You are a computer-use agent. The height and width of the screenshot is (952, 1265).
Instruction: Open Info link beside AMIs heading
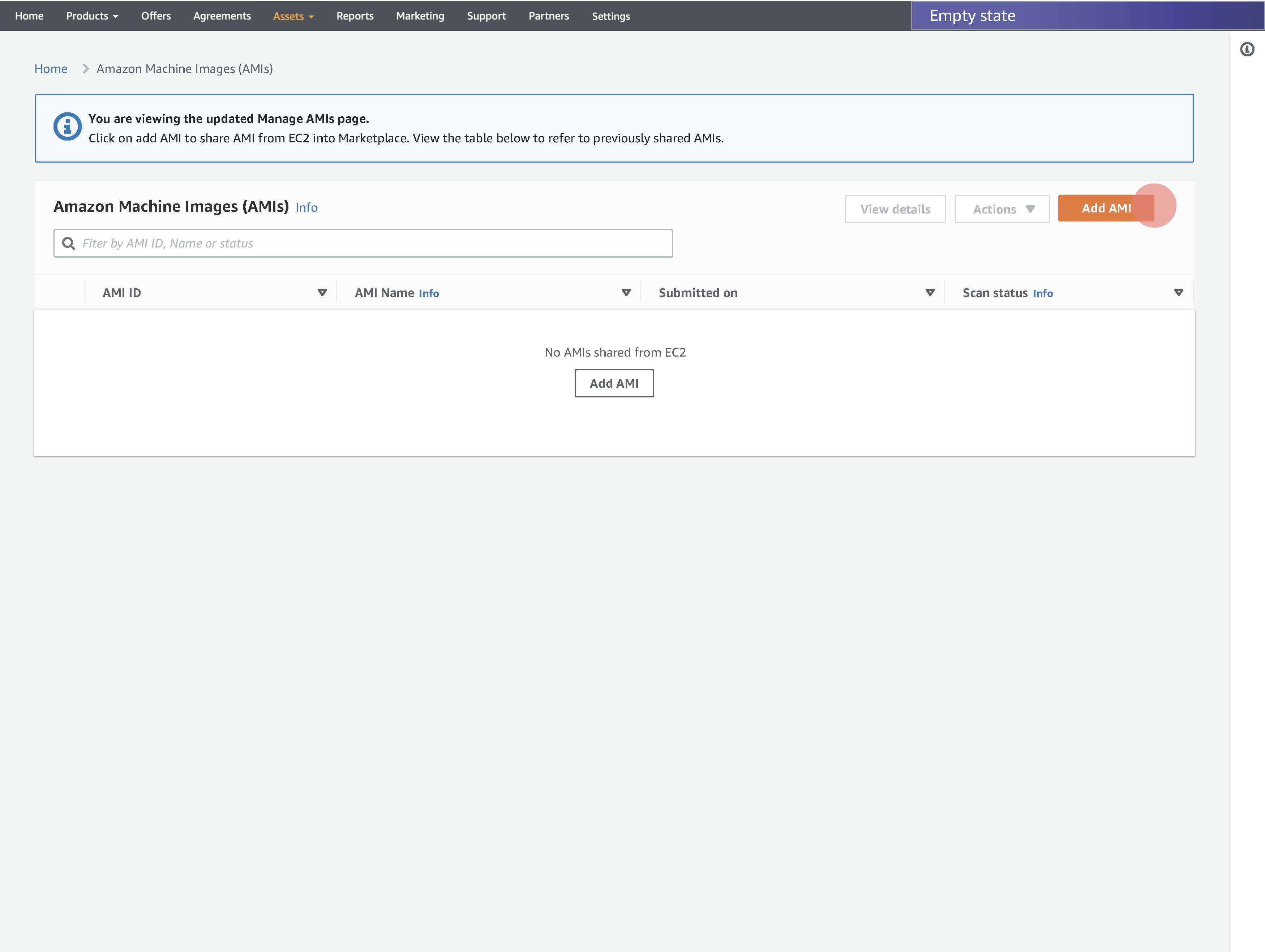(x=306, y=207)
